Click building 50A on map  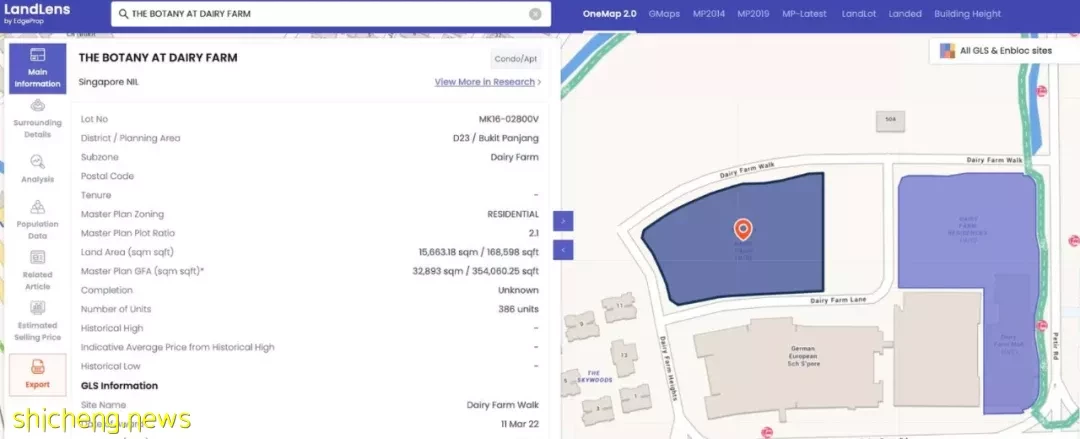(891, 121)
